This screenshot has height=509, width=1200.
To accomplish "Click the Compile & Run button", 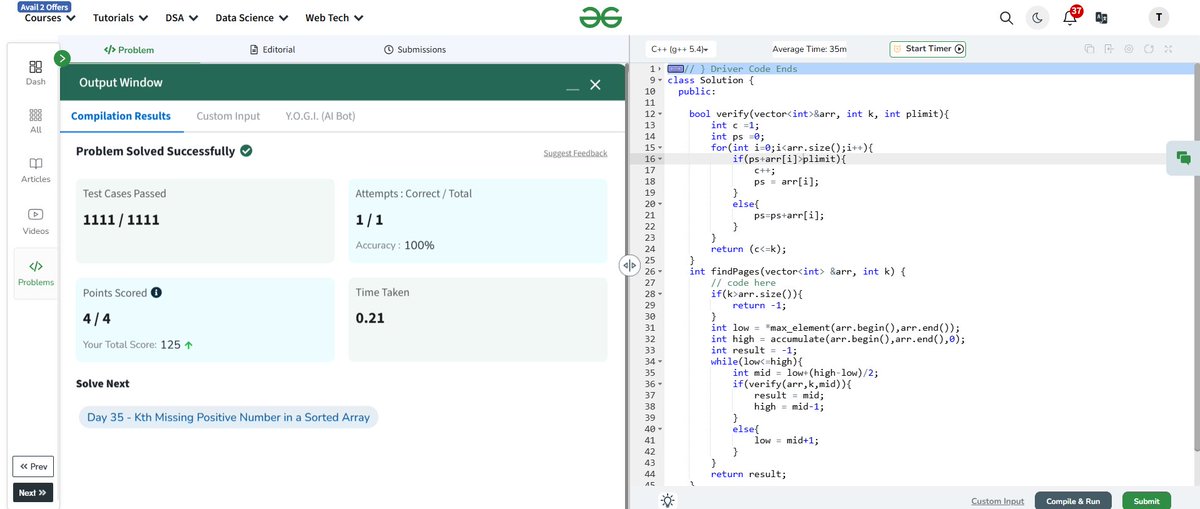I will [1073, 501].
